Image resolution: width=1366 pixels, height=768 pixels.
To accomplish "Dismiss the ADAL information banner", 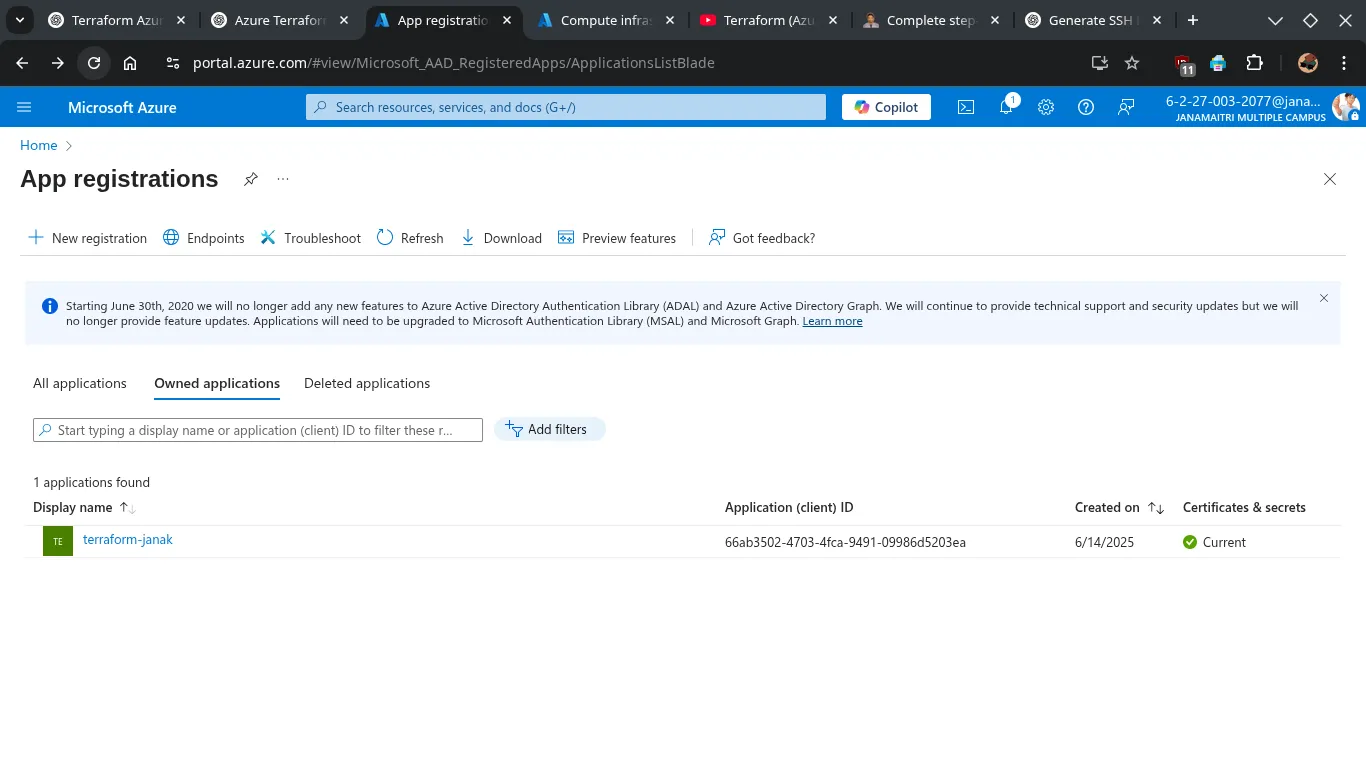I will [x=1324, y=298].
